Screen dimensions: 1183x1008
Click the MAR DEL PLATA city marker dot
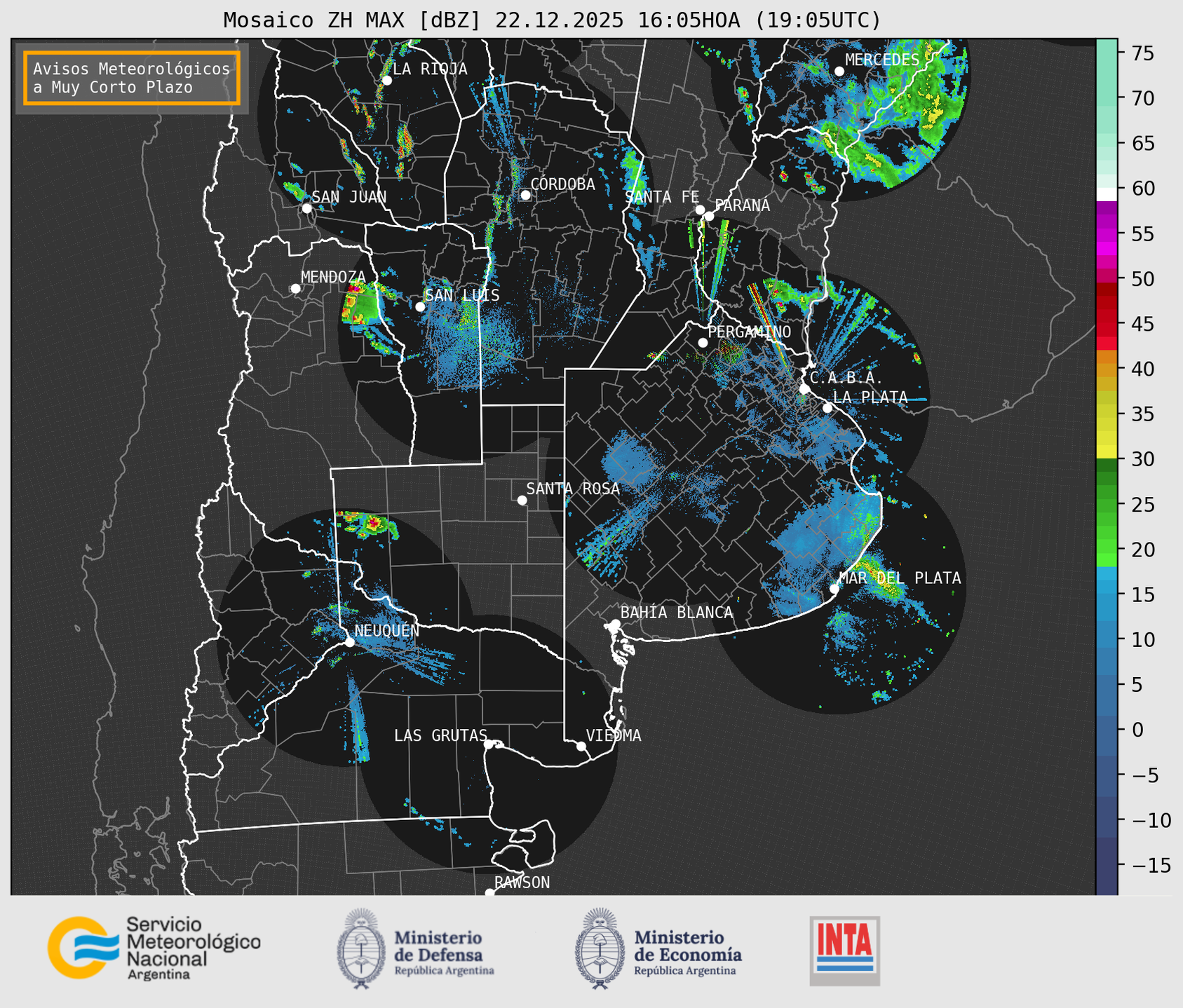[834, 588]
